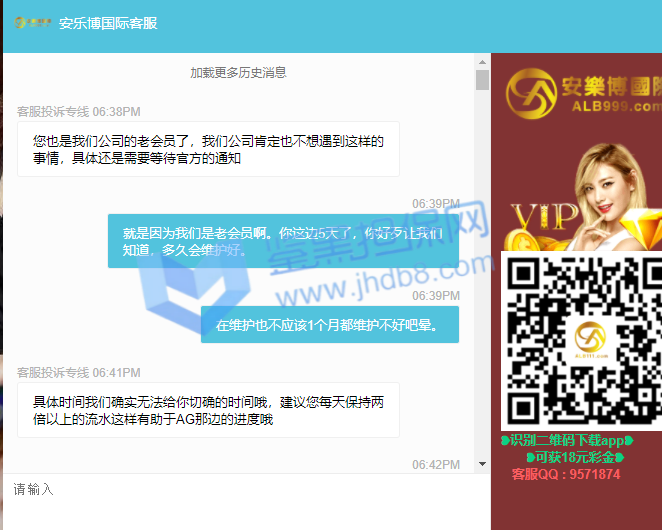Select the blue message starting 就是因为我们是老会员啊
662x530 pixels.
click(x=283, y=241)
